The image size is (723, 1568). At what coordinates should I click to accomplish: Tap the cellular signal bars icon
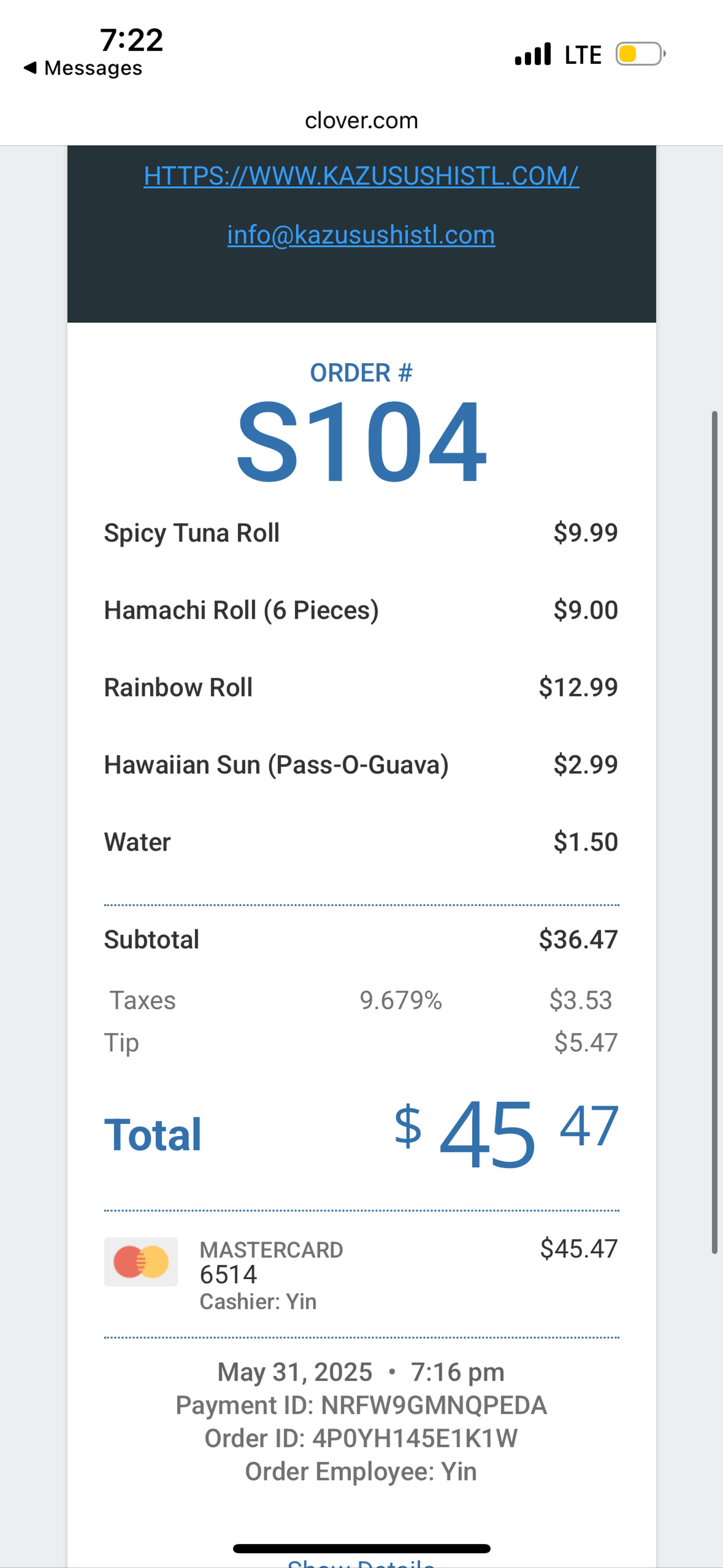coord(533,54)
